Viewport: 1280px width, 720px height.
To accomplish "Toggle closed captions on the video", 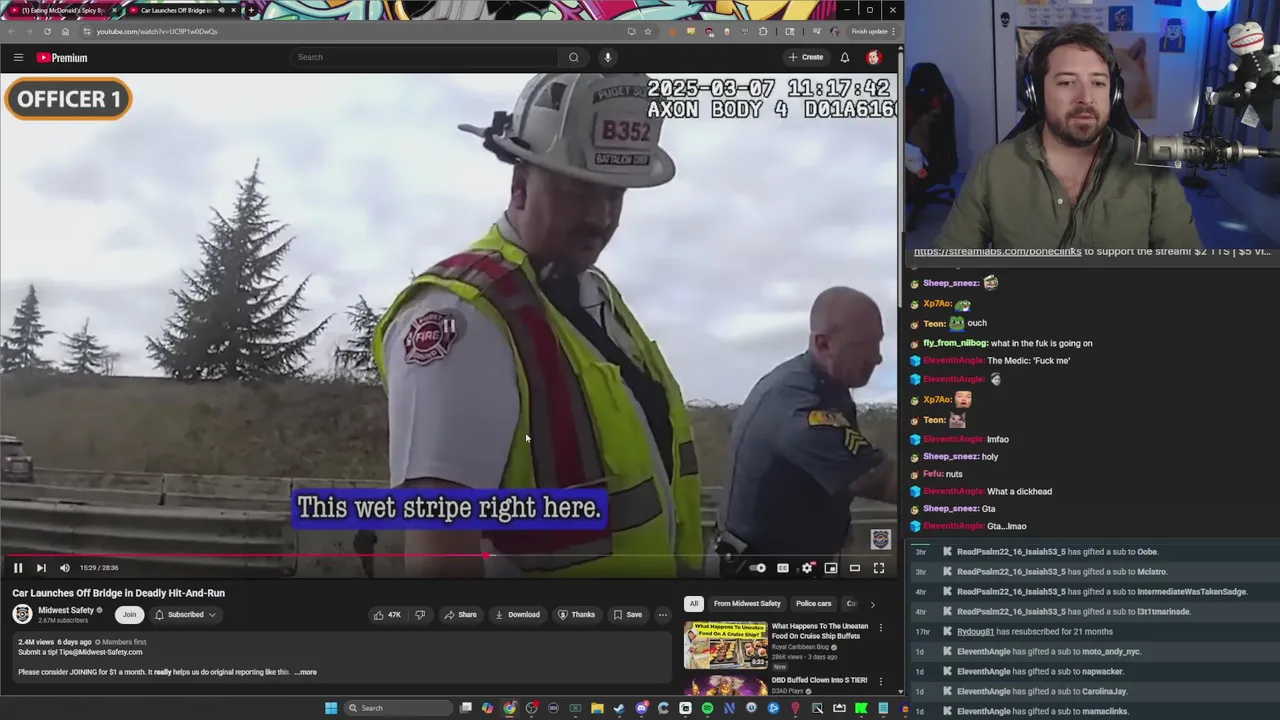I will click(x=783, y=568).
